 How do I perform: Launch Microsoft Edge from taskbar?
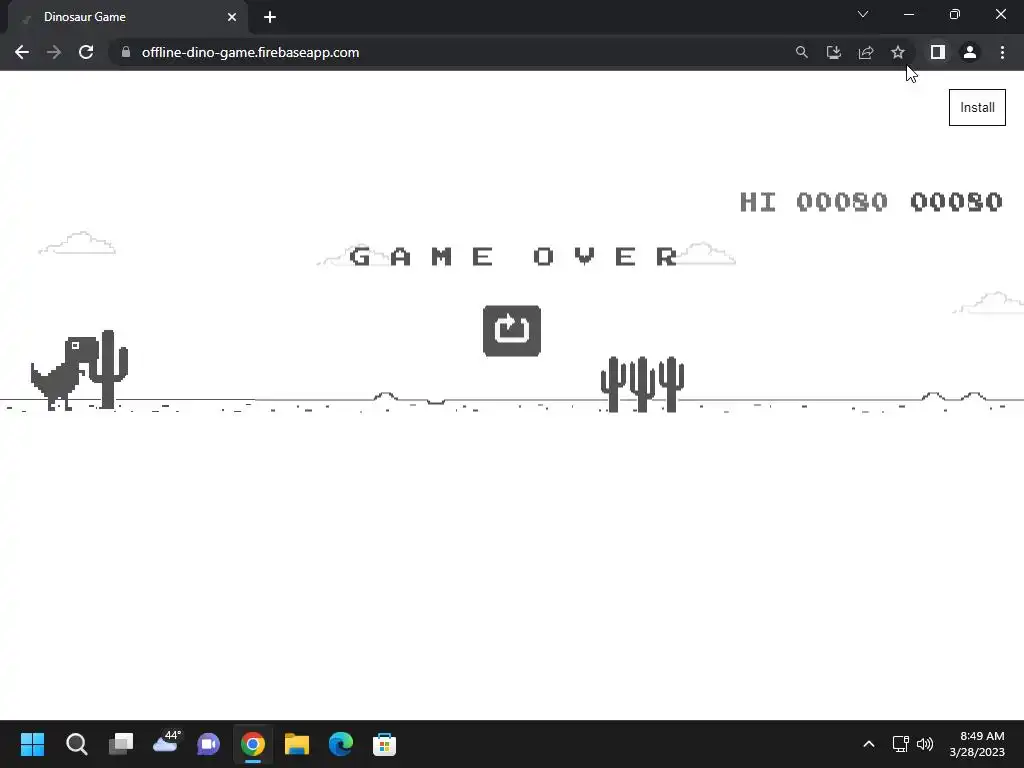(340, 744)
